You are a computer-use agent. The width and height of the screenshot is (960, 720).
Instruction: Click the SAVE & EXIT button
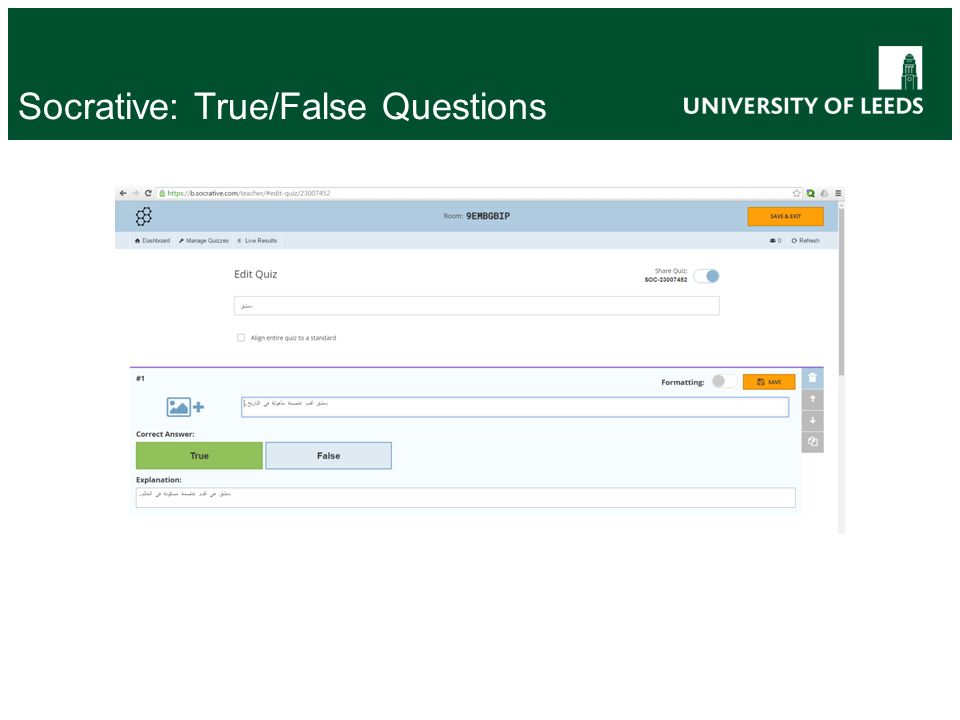coord(786,216)
